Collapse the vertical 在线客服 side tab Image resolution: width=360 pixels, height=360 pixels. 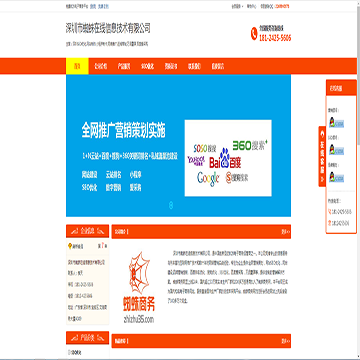tap(322, 156)
